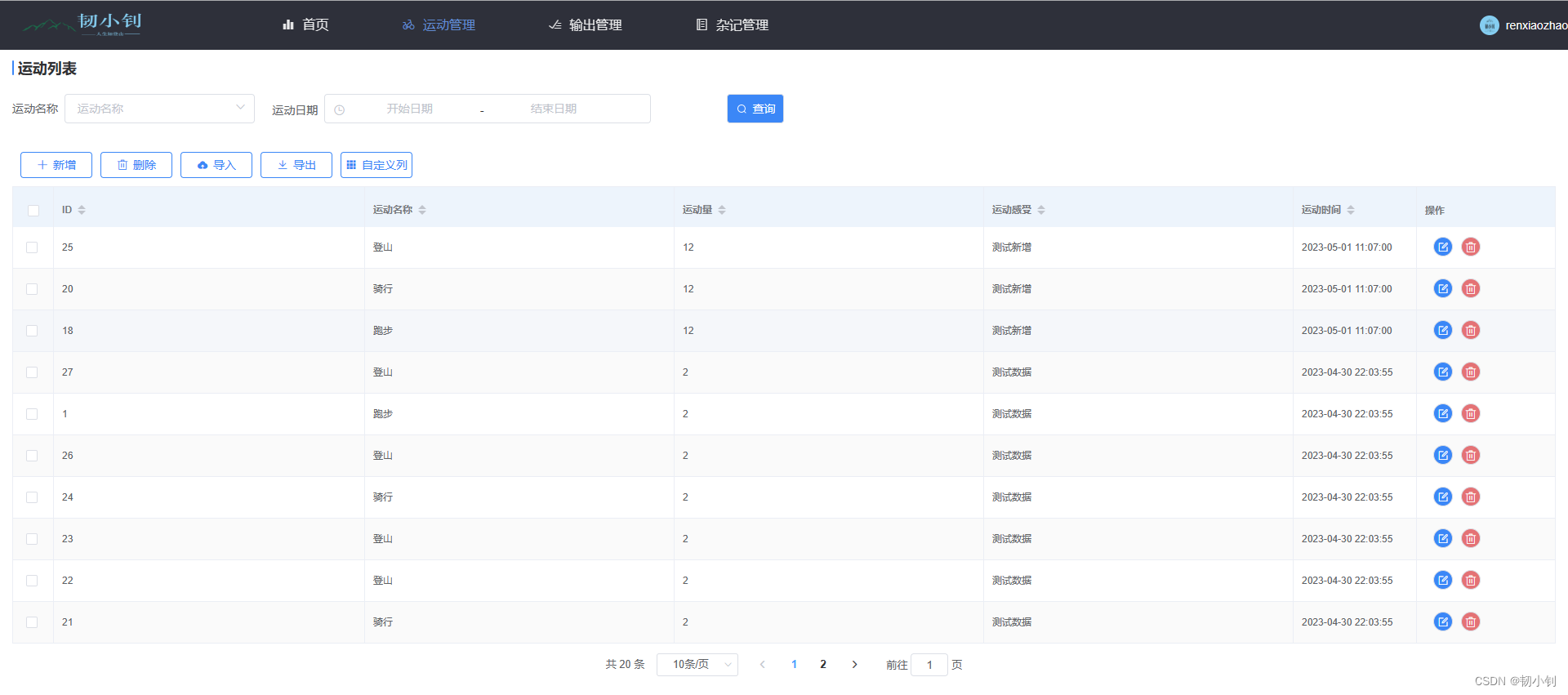
Task: Check the checkbox for row ID 21
Action: (32, 622)
